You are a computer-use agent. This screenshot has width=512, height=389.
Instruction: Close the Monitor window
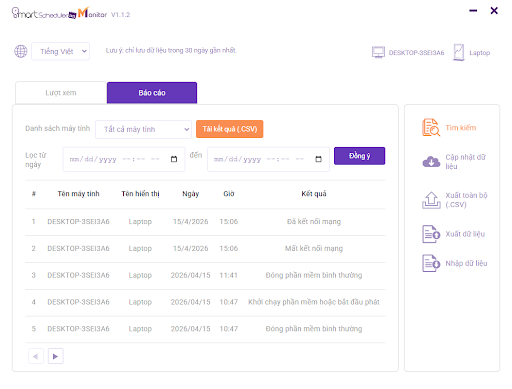494,11
